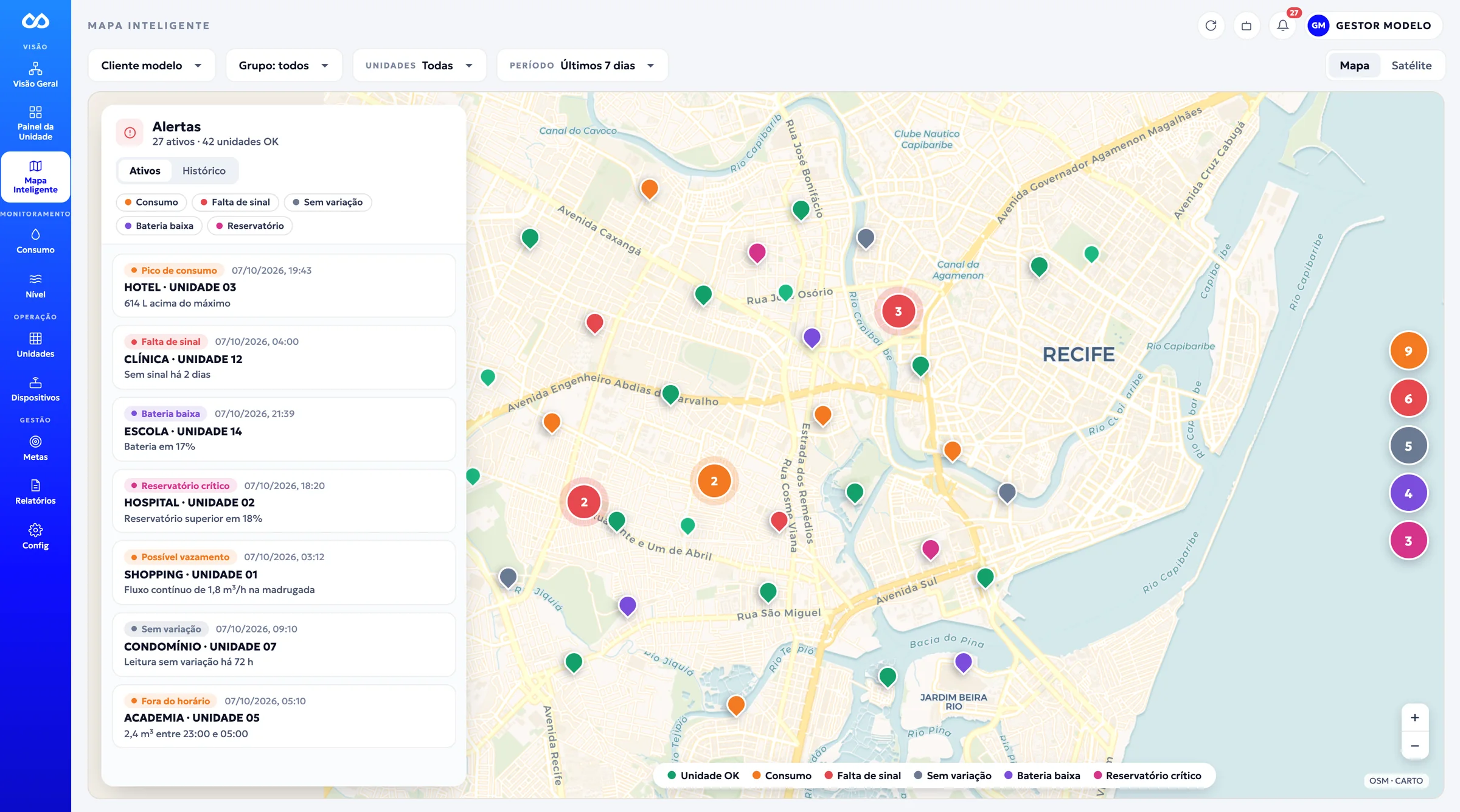Screen dimensions: 1460x812
Task: Open Config settings
Action: click(x=35, y=536)
